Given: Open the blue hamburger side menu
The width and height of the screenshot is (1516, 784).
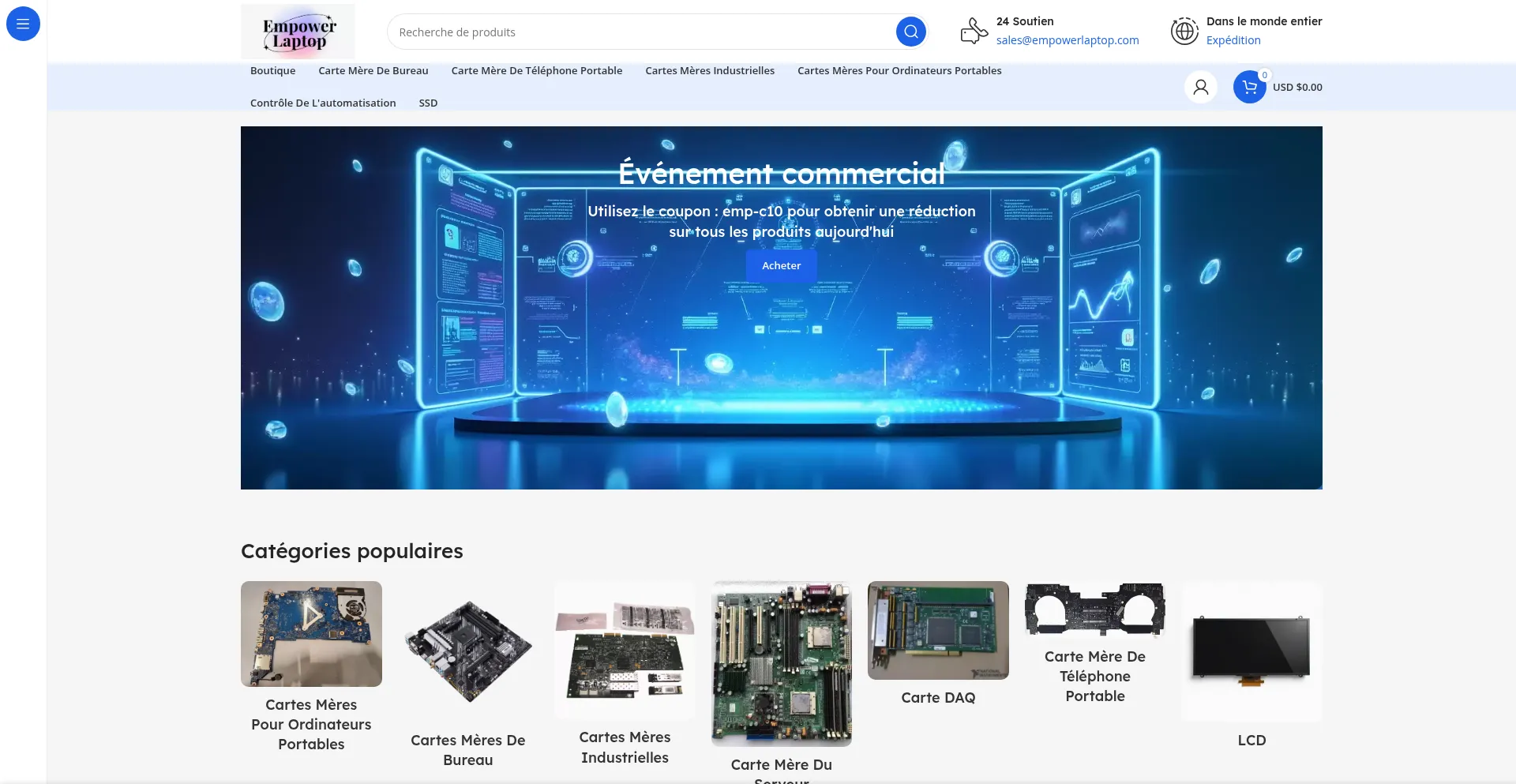Looking at the screenshot, I should [x=23, y=24].
